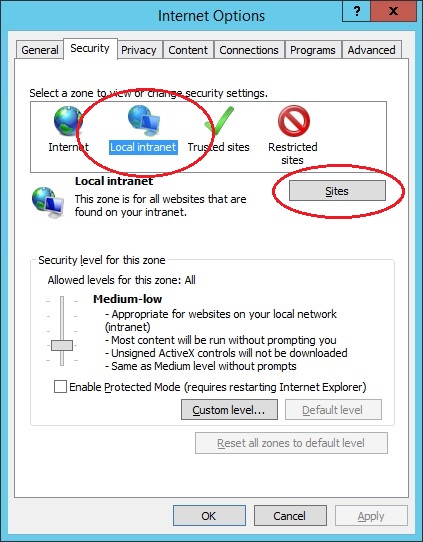Choose the Trusted sites green checkmark
This screenshot has width=423, height=542.
pyautogui.click(x=219, y=120)
